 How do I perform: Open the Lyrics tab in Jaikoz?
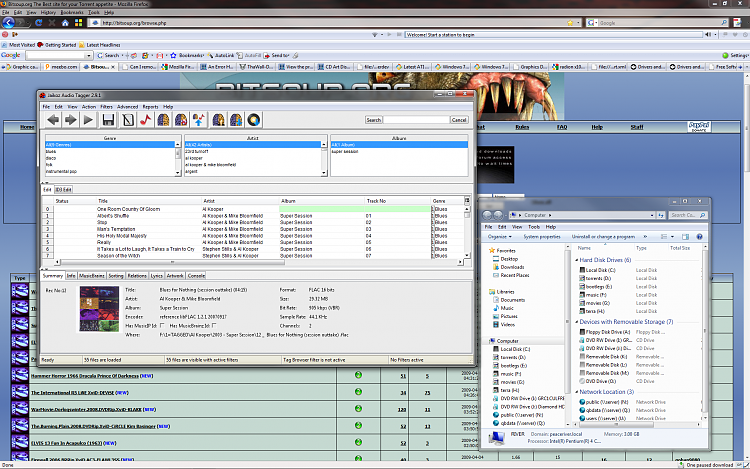[156, 276]
